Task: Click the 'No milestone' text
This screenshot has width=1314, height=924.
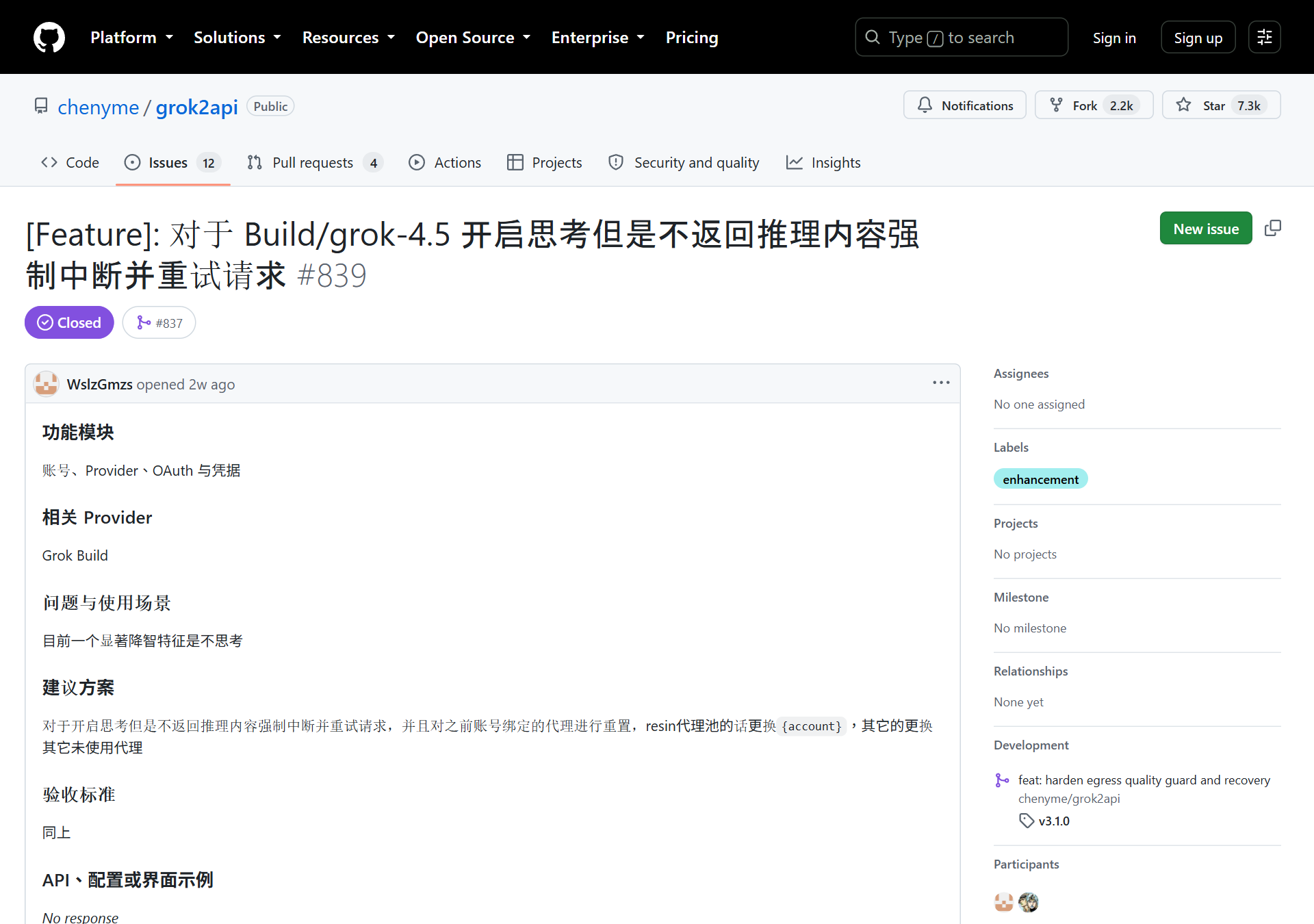Action: click(x=1030, y=628)
